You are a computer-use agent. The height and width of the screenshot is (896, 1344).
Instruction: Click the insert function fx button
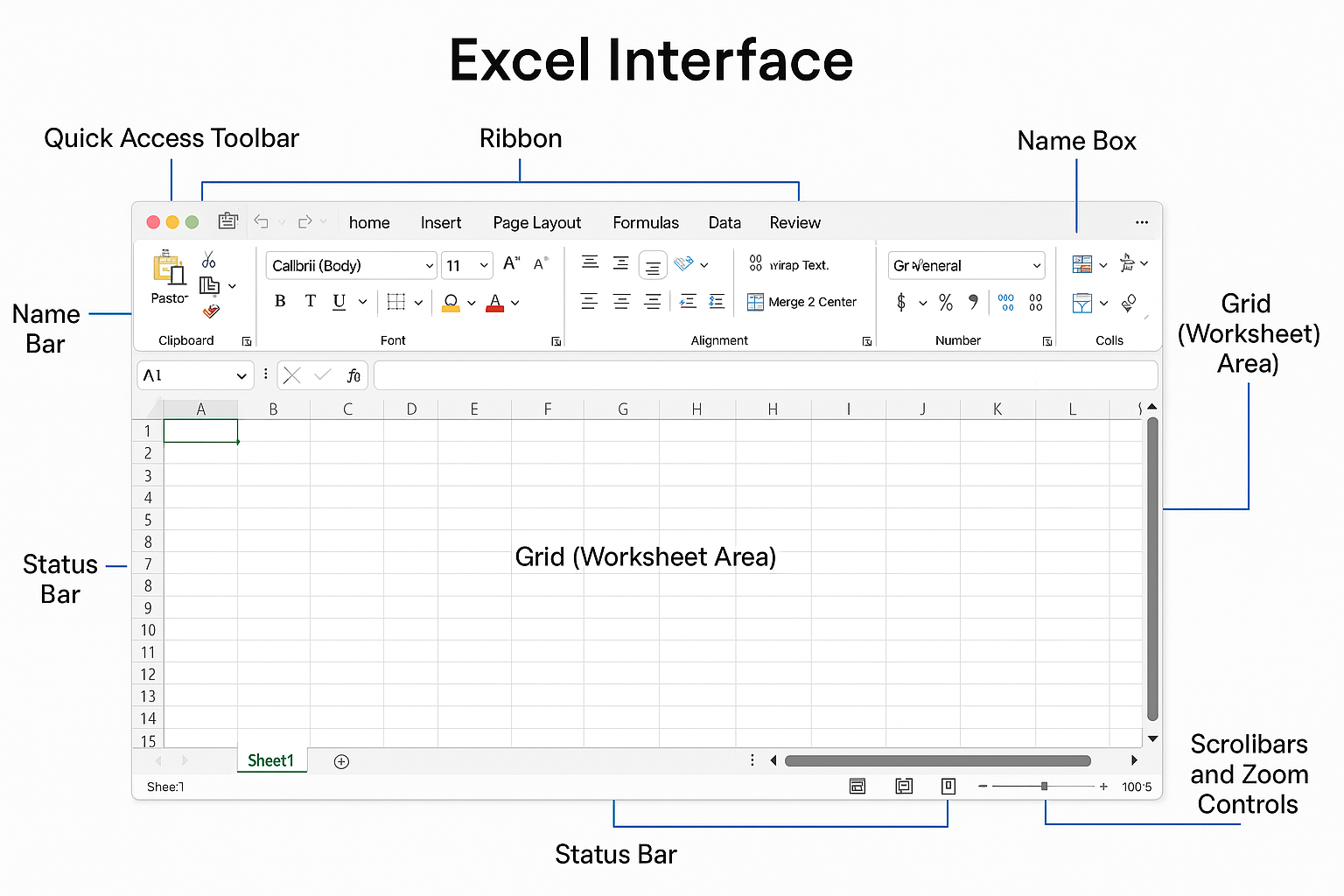click(x=353, y=375)
